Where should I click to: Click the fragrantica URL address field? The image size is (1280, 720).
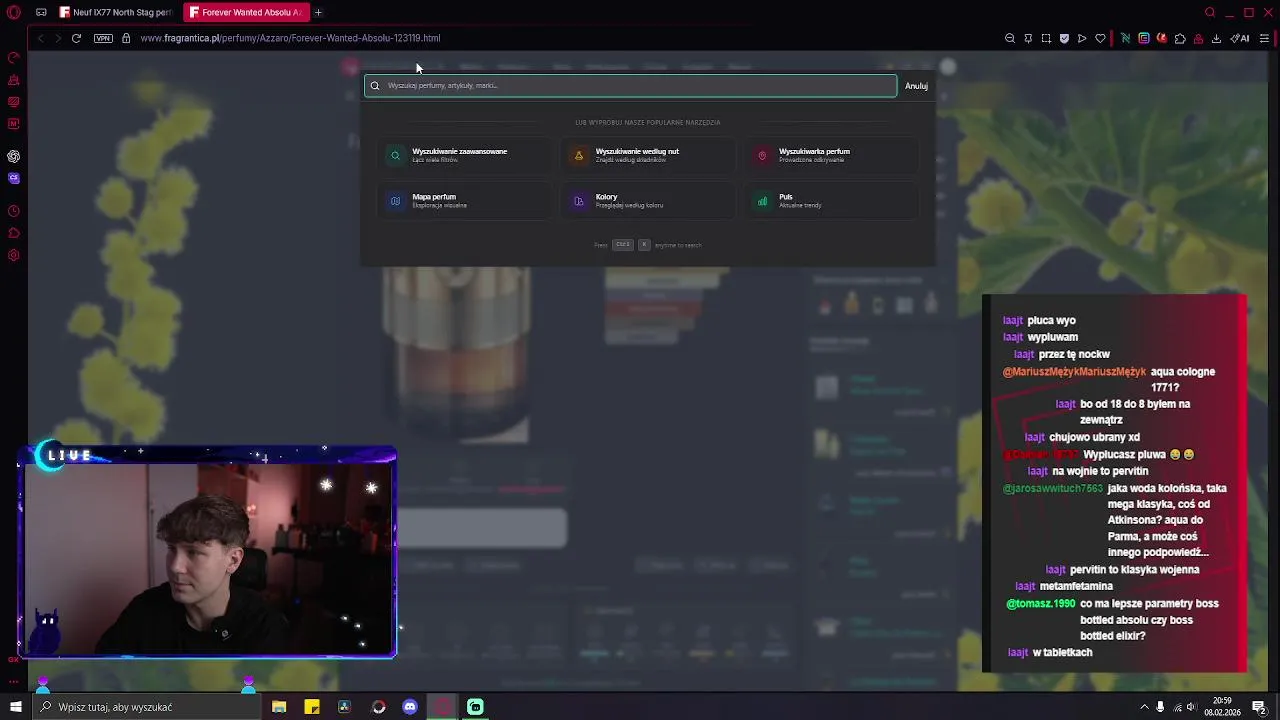tap(290, 38)
